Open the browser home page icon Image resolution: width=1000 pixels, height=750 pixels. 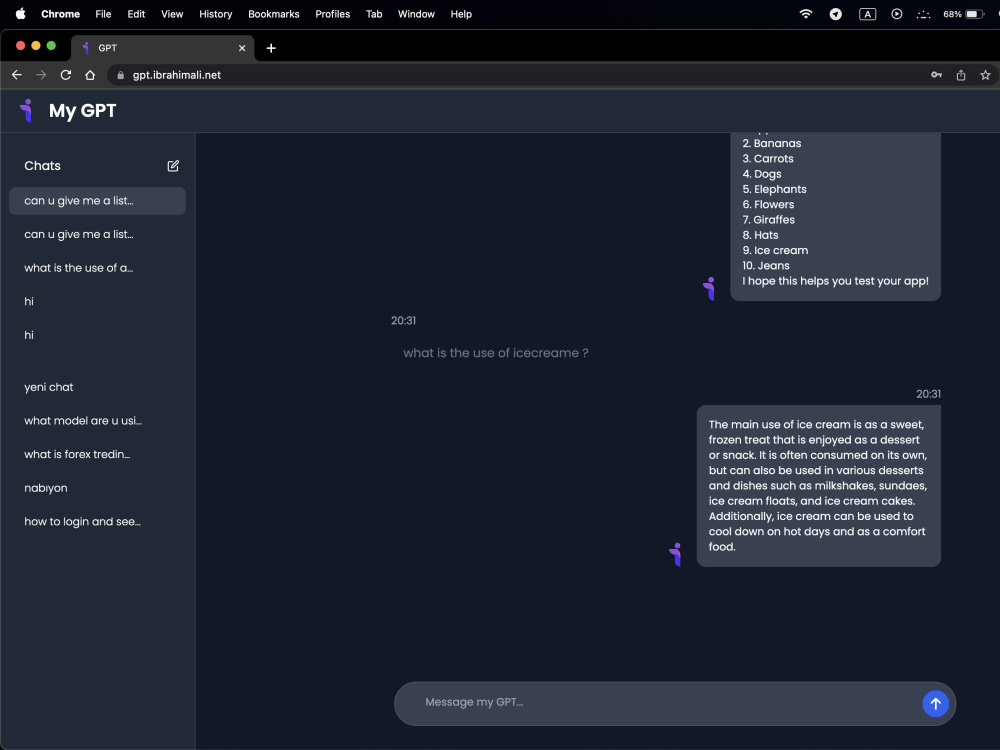pos(89,74)
